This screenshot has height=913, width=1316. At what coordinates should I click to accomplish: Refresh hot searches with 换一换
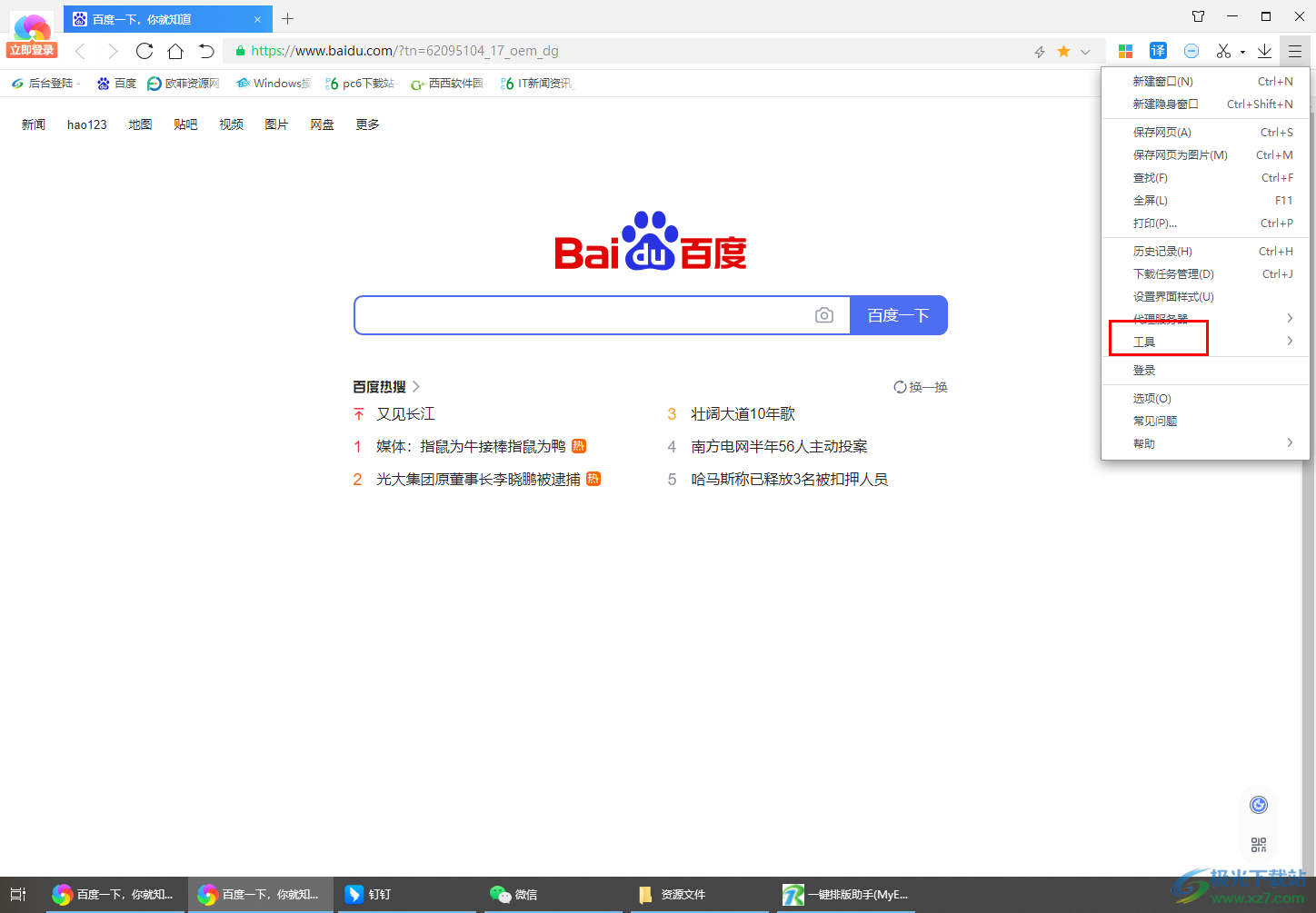pyautogui.click(x=921, y=387)
